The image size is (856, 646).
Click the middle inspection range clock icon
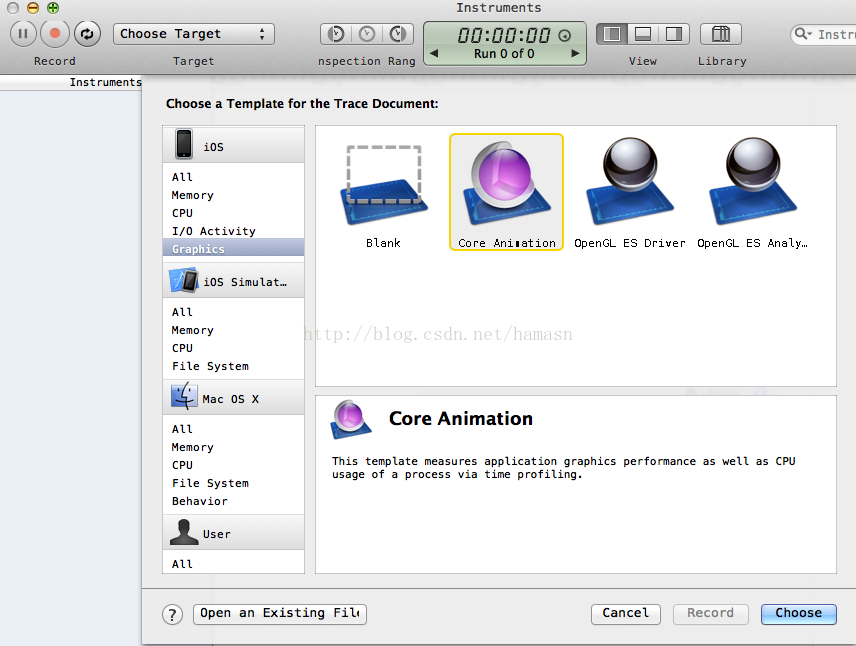click(x=367, y=34)
